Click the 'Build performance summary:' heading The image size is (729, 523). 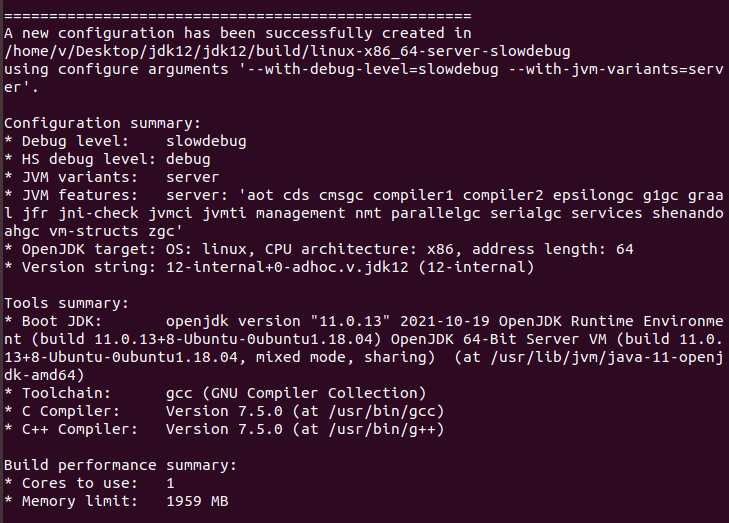[120, 466]
